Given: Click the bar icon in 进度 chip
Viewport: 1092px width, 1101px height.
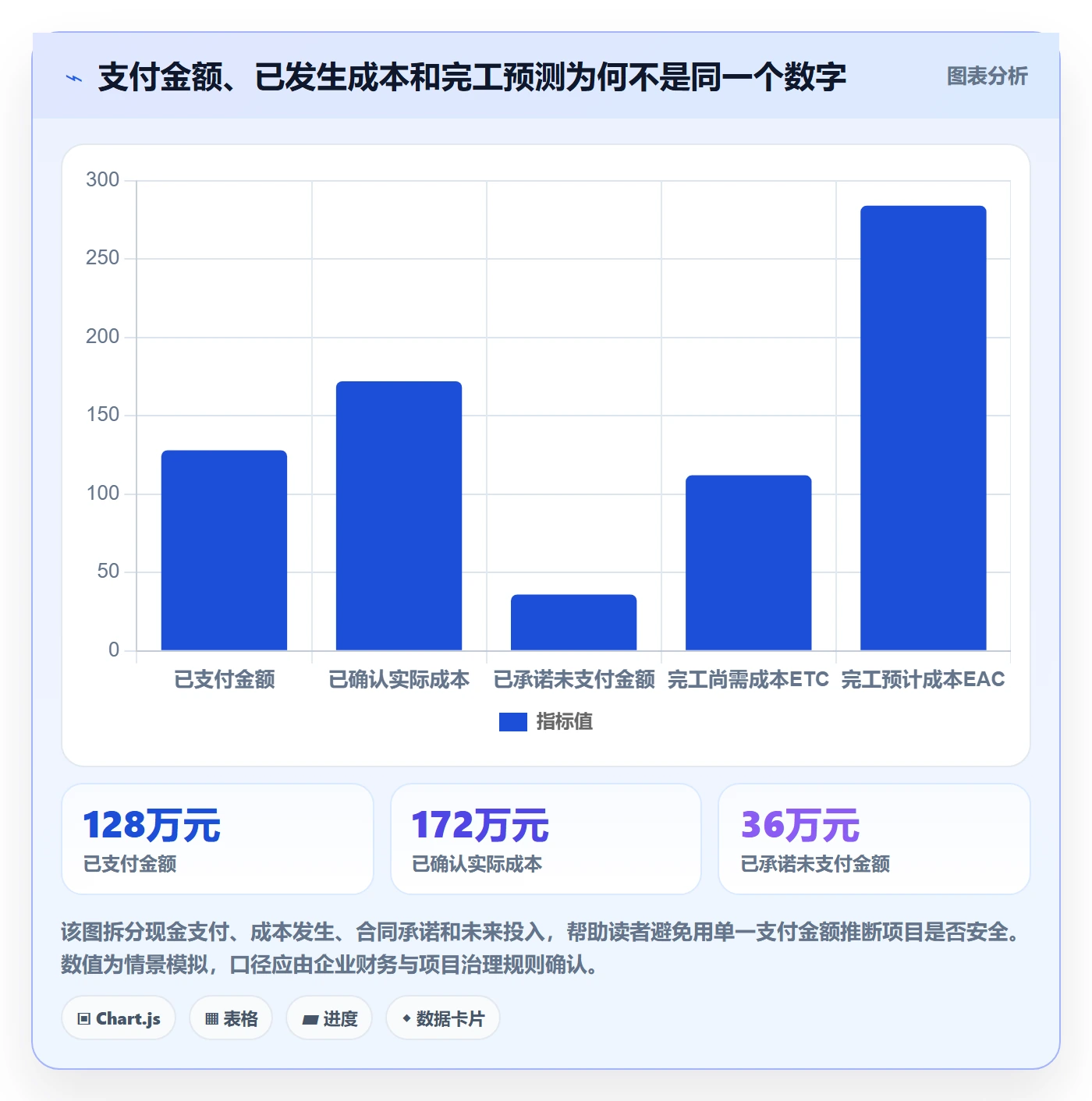Looking at the screenshot, I should coord(310,1019).
